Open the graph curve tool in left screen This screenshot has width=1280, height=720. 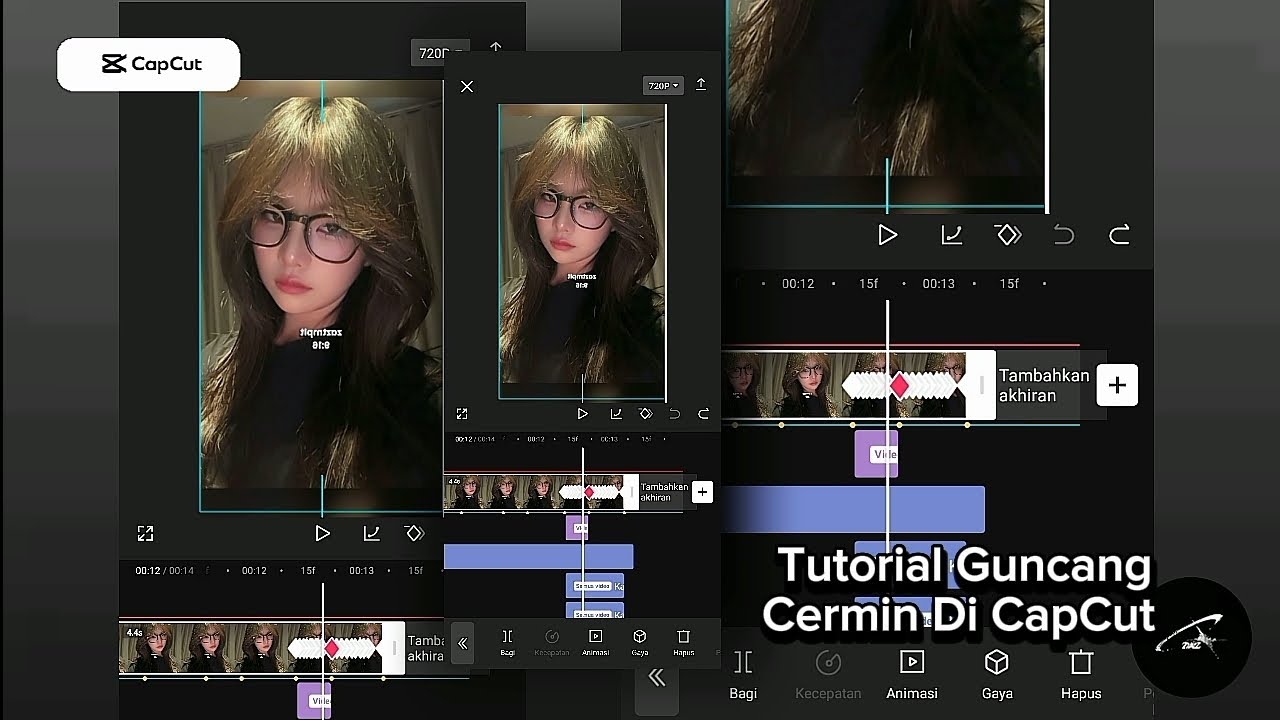point(371,534)
